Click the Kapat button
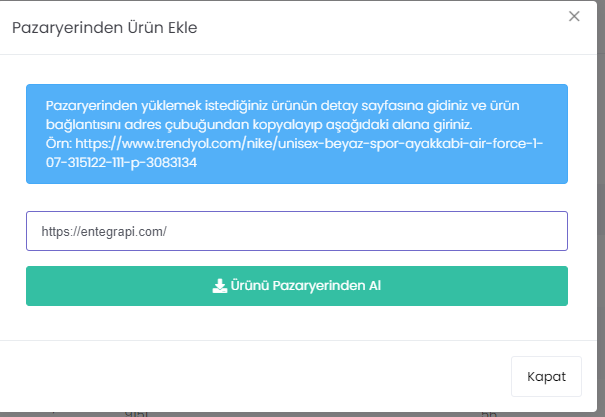Image resolution: width=605 pixels, height=417 pixels. pyautogui.click(x=546, y=376)
